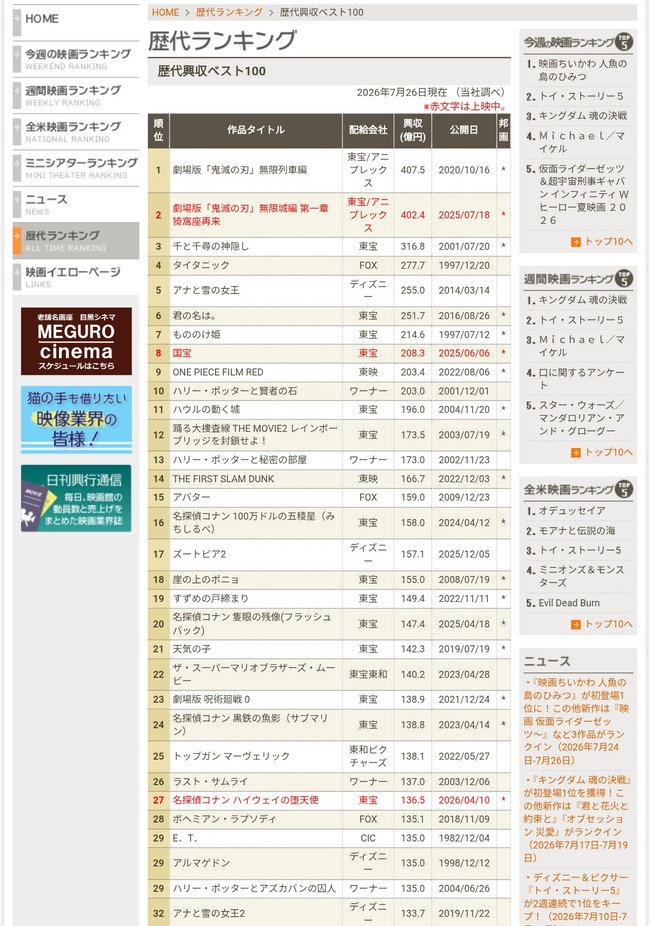The height and width of the screenshot is (926, 650).
Task: Click 作品タイトル column header
Action: [256, 130]
